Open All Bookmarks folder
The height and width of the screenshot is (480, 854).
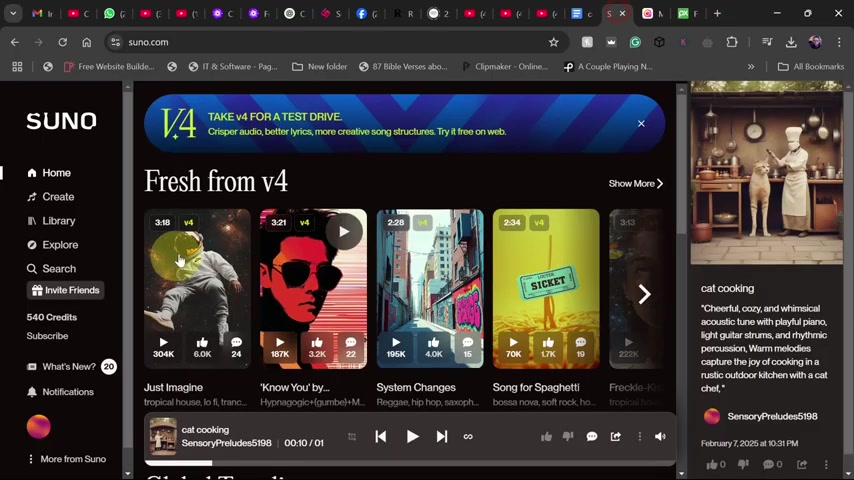coord(810,66)
